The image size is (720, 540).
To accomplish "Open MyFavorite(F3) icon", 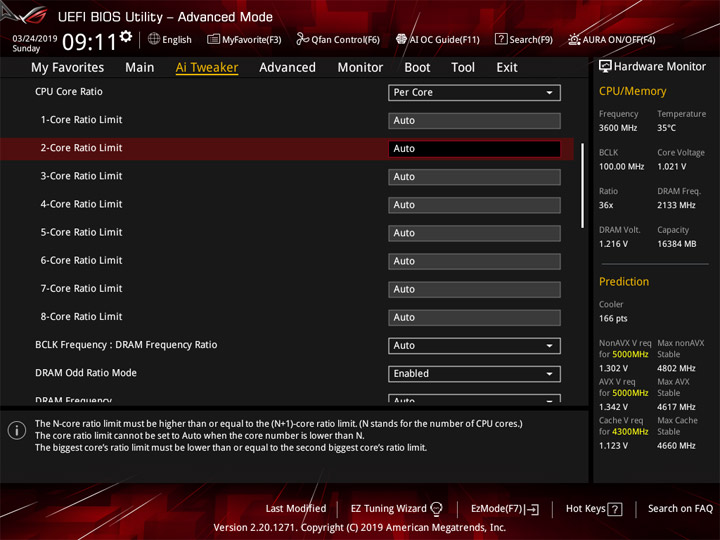I will click(x=213, y=39).
